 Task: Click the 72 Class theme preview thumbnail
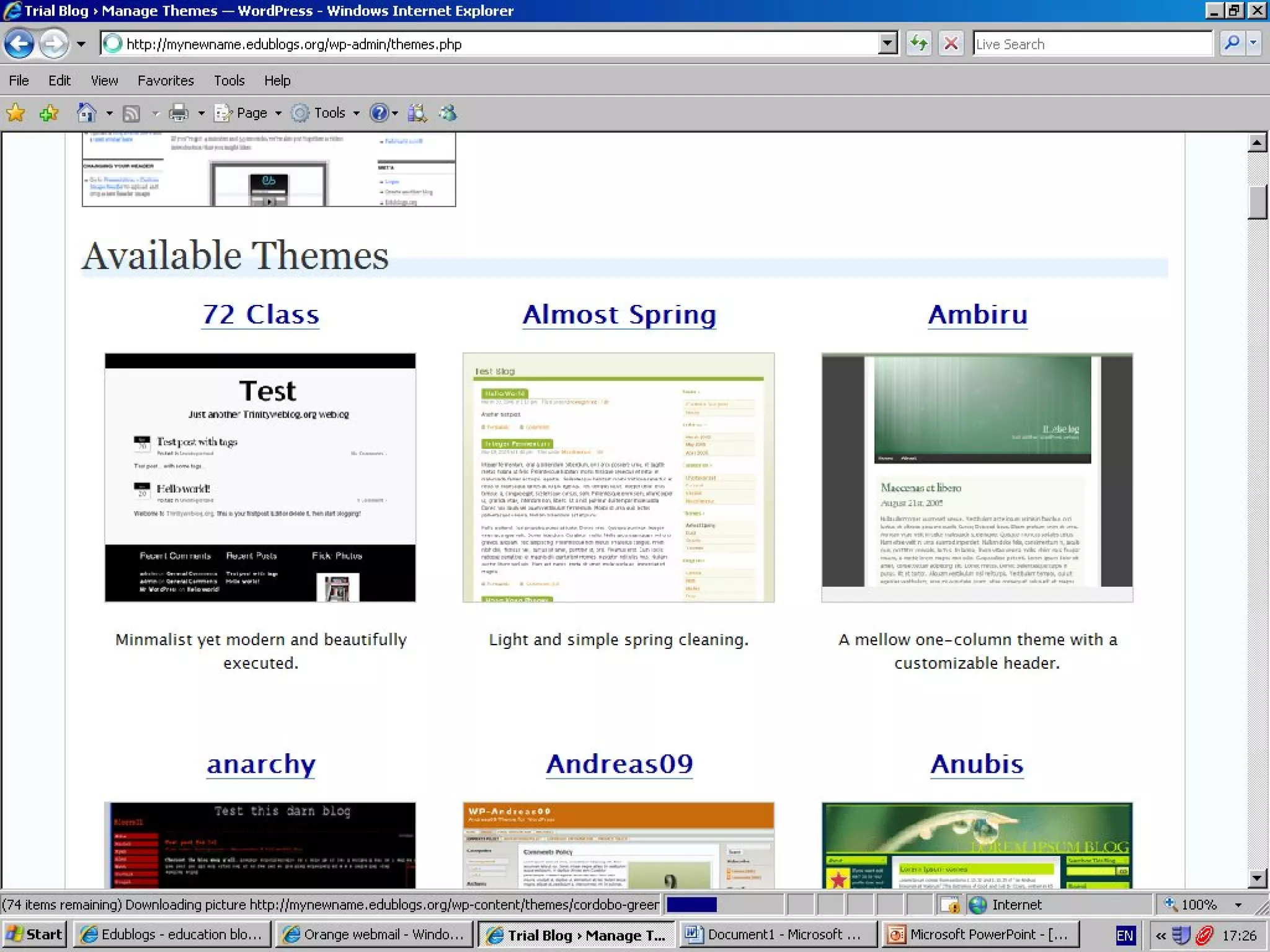point(260,477)
